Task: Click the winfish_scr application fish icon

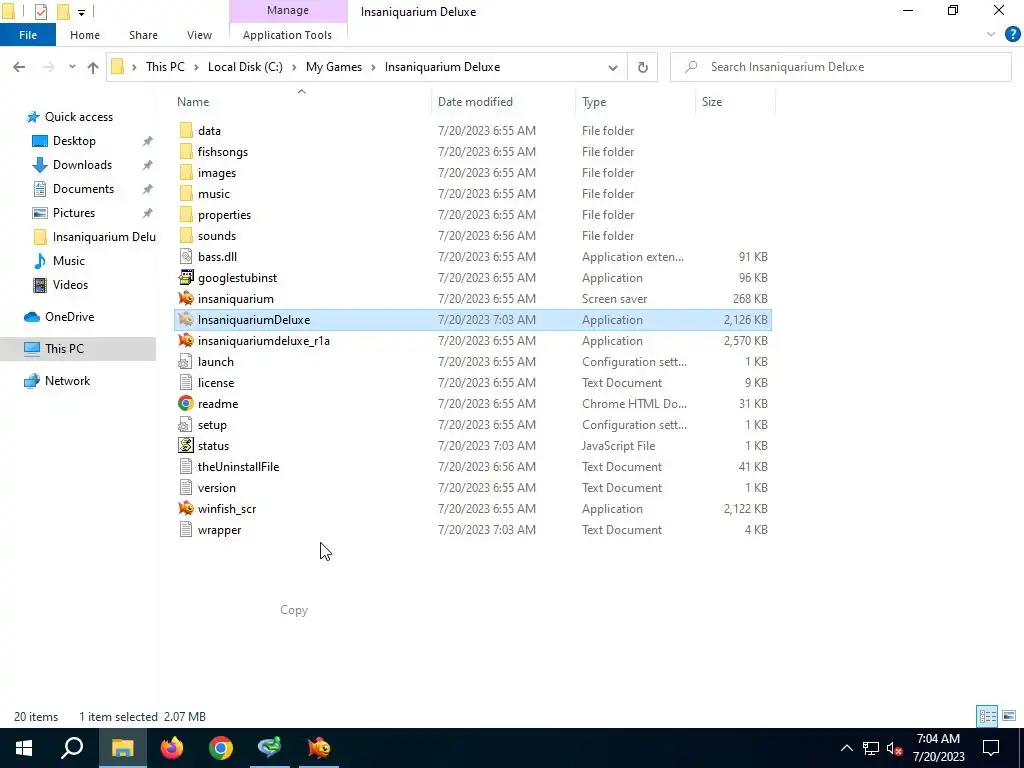Action: pos(186,508)
